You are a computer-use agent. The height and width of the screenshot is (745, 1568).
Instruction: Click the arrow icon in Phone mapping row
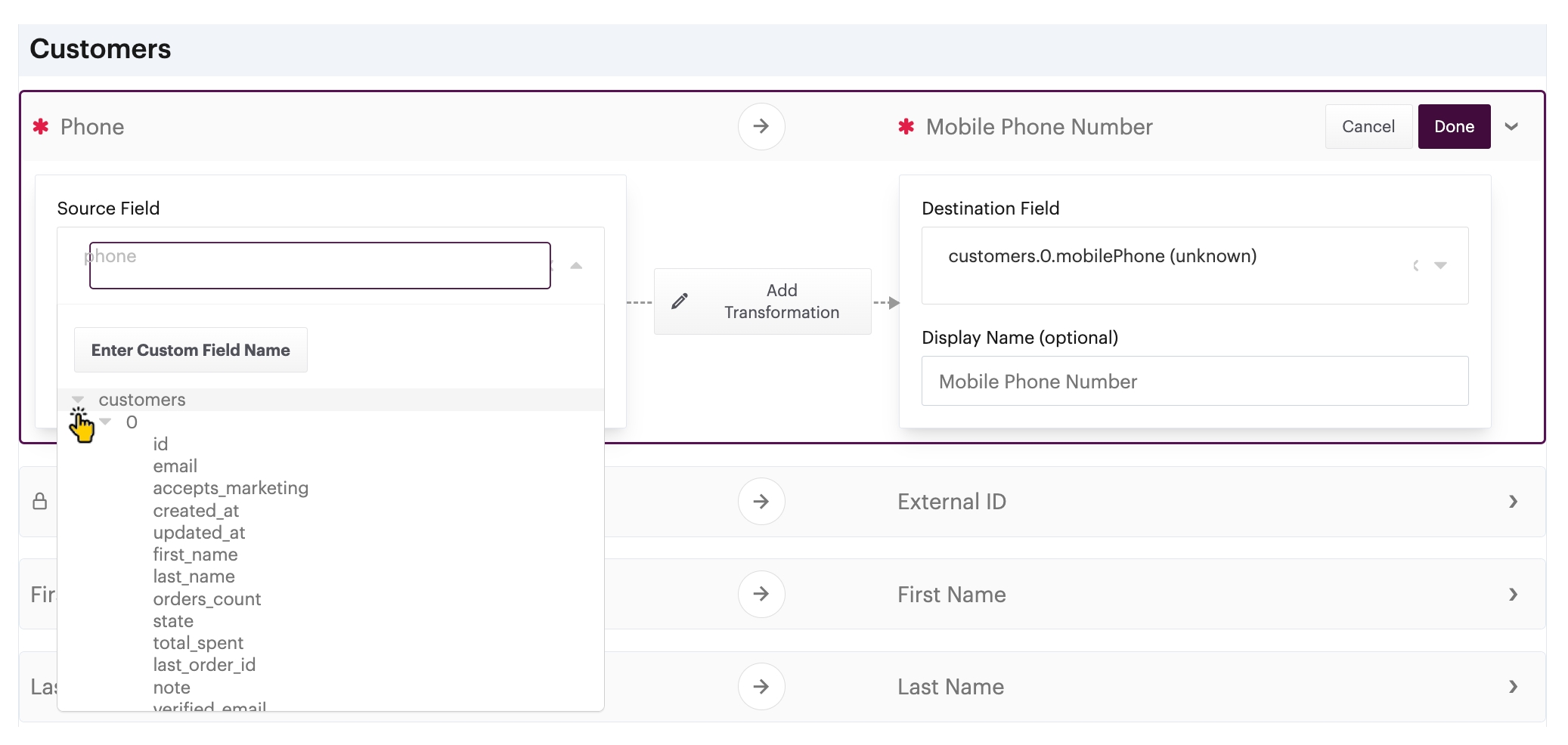pyautogui.click(x=761, y=126)
